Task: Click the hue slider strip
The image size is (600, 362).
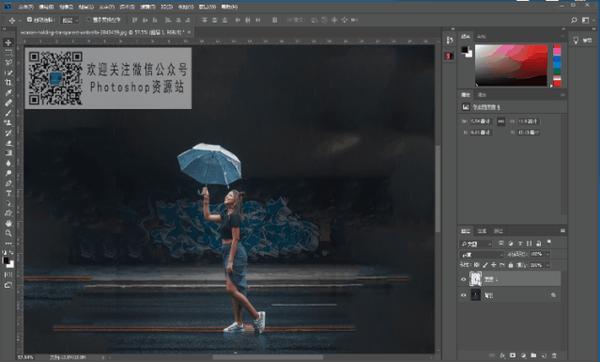Action: point(557,65)
